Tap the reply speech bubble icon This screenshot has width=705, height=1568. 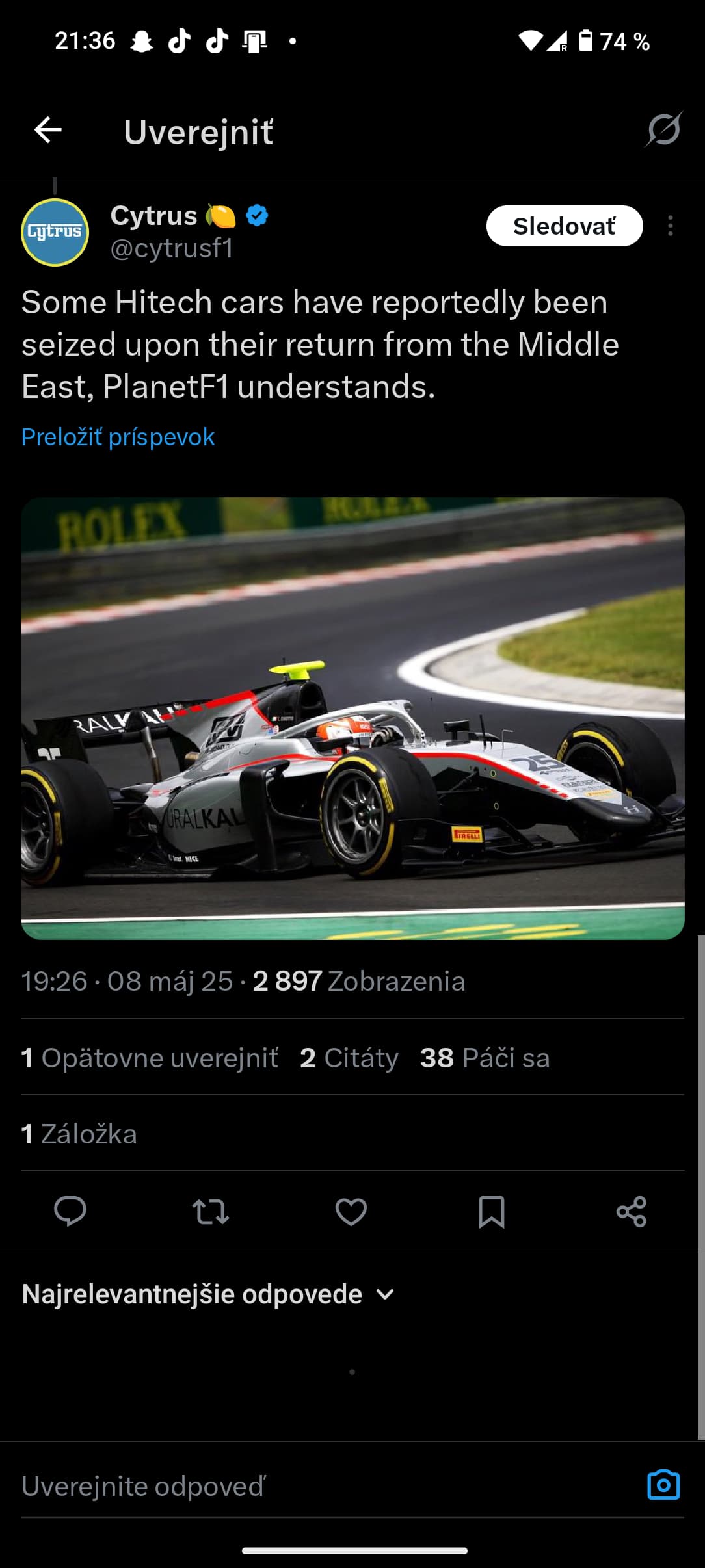coord(70,1211)
